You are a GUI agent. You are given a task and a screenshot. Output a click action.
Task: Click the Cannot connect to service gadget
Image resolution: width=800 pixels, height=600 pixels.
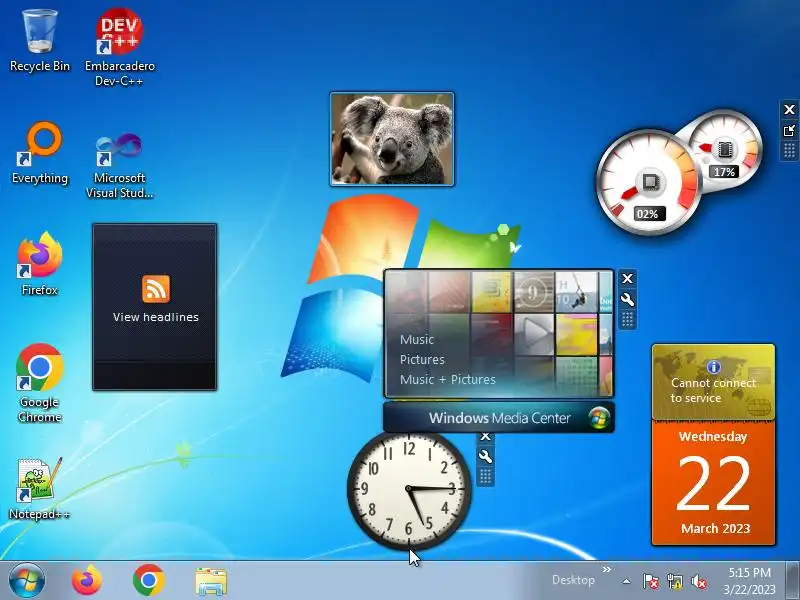(x=713, y=382)
